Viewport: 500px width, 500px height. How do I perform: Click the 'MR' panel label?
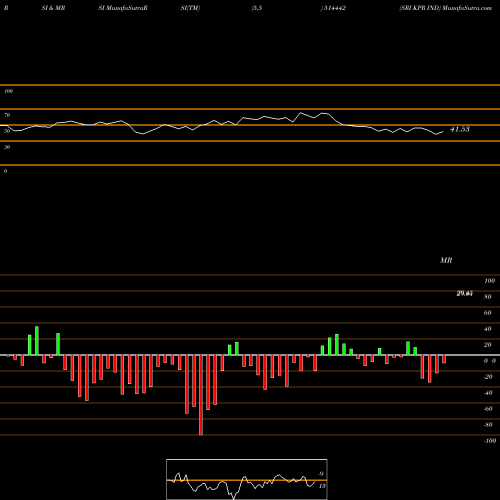(x=446, y=260)
